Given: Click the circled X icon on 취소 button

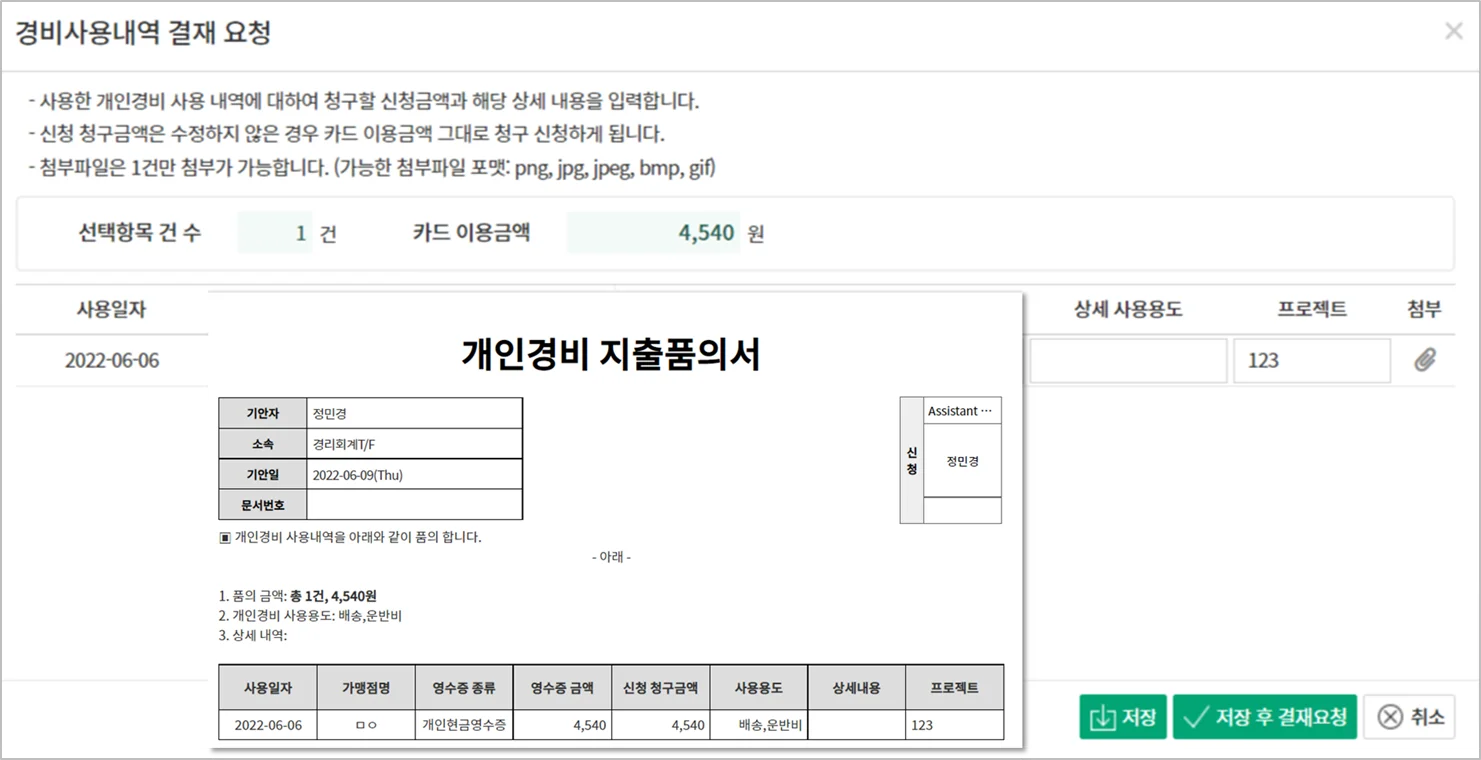Looking at the screenshot, I should [1389, 716].
